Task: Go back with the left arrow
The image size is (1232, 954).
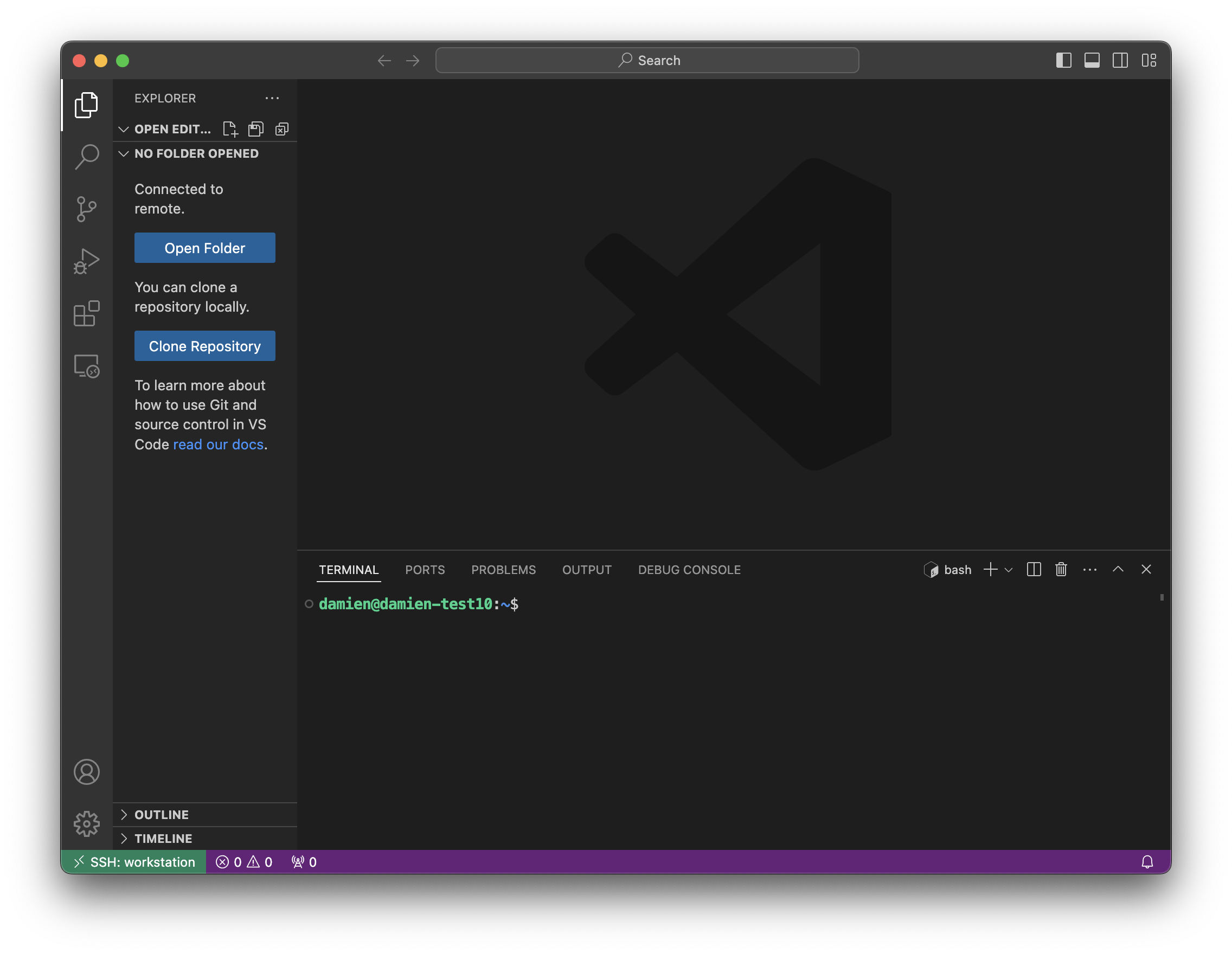Action: (x=384, y=60)
